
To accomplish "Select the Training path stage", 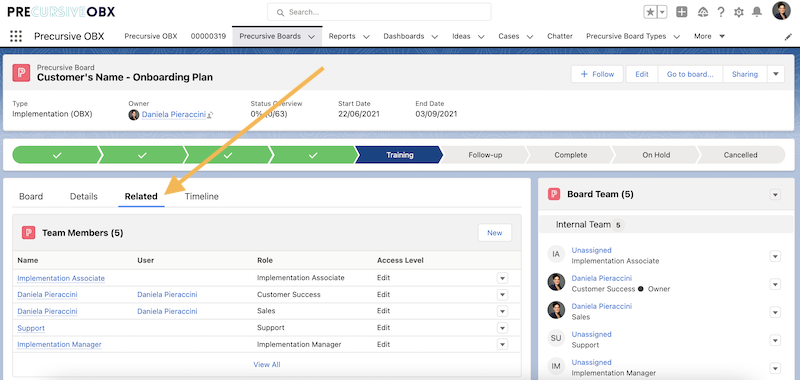I will click(399, 155).
